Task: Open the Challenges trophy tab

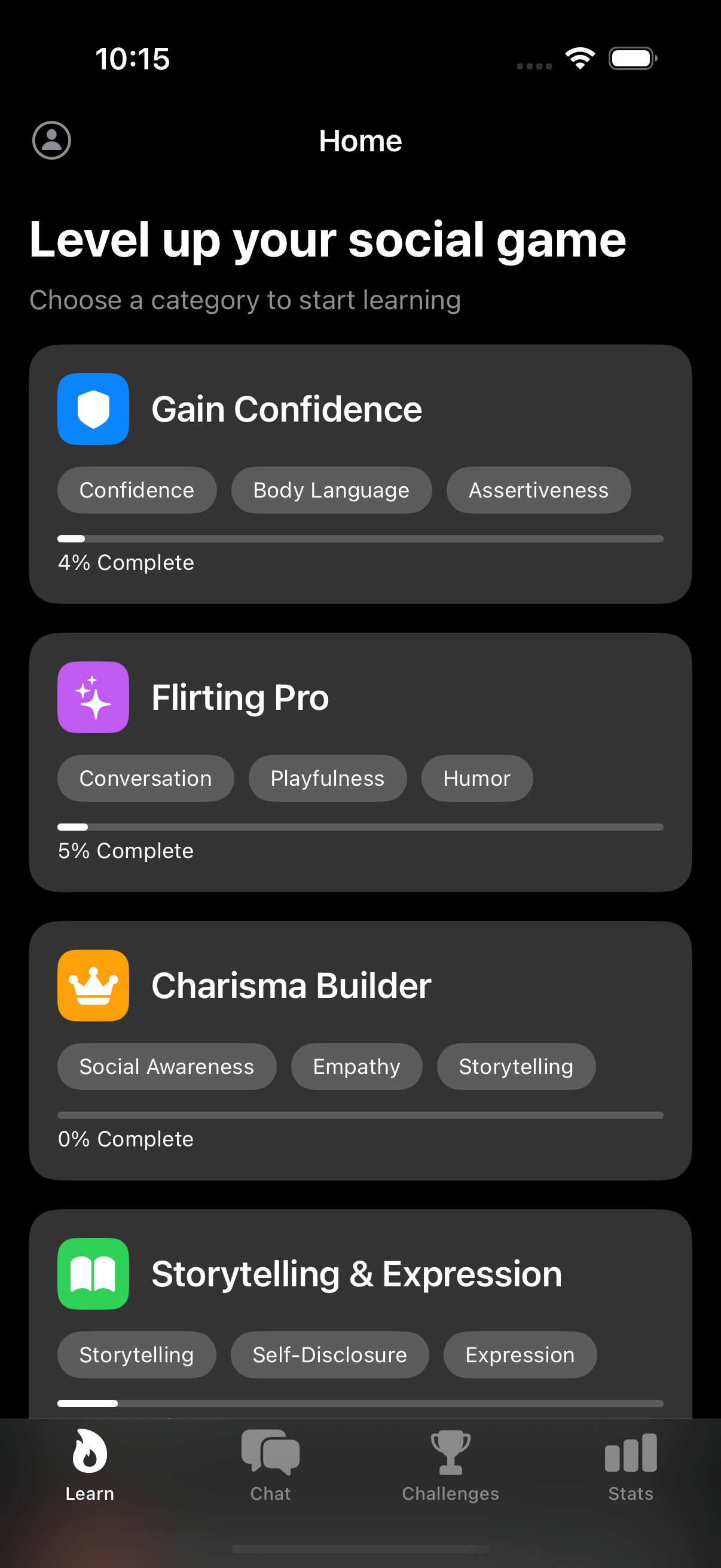Action: coord(450,1465)
